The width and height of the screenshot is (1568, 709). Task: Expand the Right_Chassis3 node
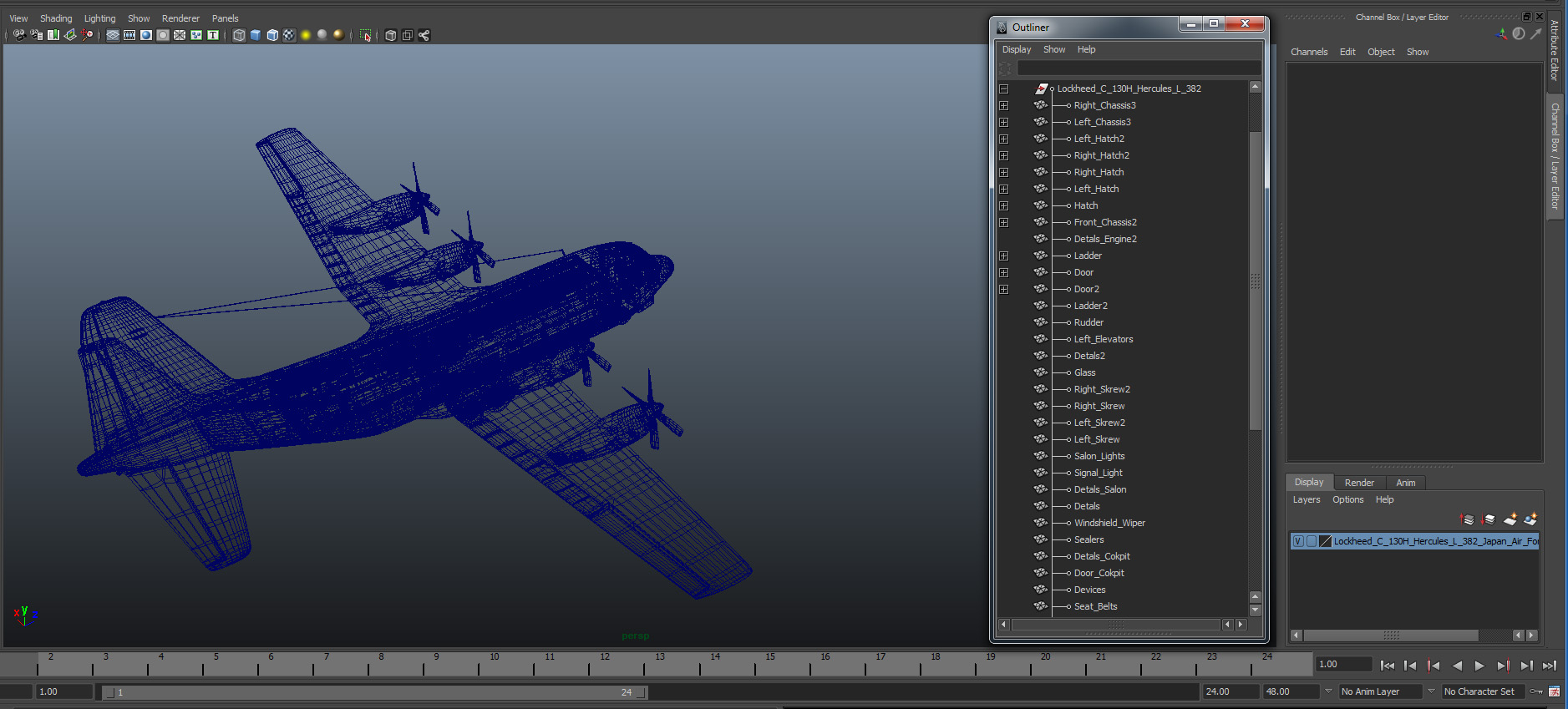pyautogui.click(x=1003, y=105)
